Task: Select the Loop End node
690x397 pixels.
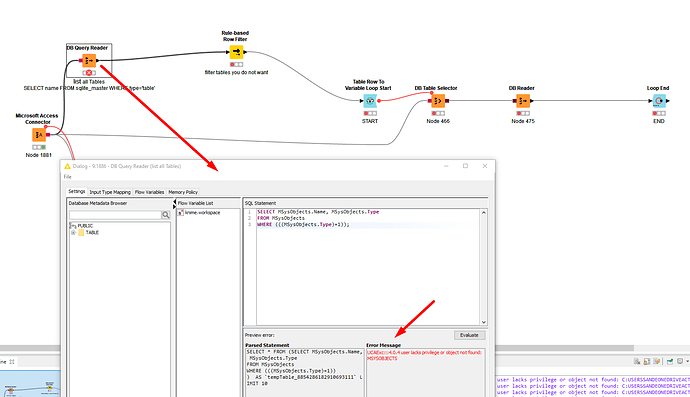Action: click(x=659, y=101)
